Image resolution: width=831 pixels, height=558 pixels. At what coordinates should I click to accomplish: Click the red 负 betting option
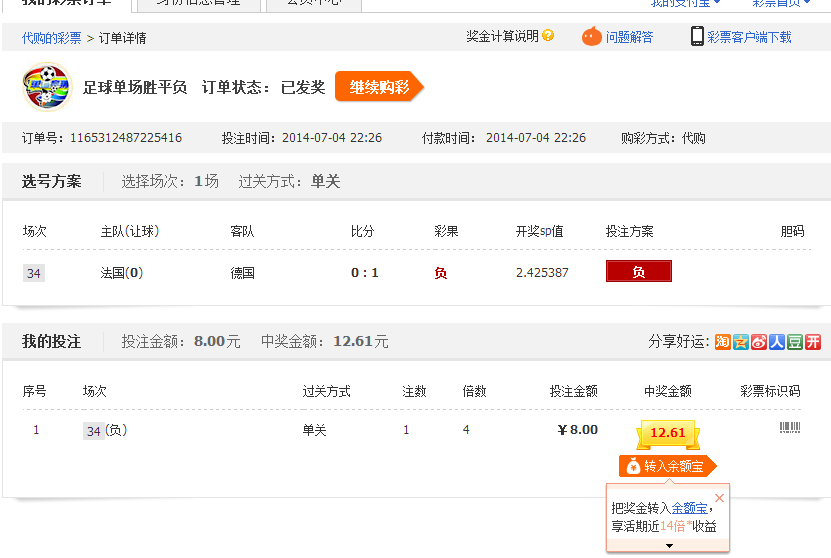coord(639,271)
